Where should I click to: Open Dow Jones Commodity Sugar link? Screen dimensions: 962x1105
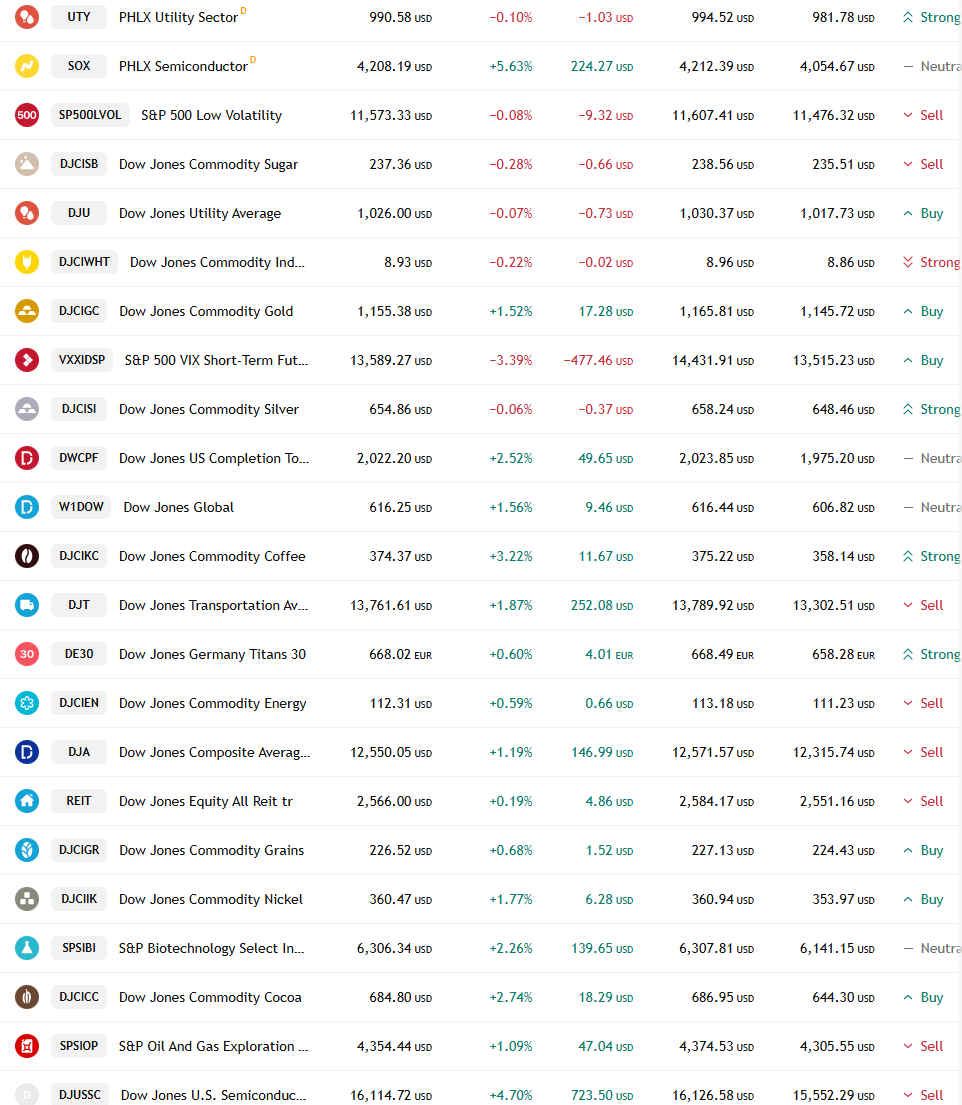[x=209, y=164]
